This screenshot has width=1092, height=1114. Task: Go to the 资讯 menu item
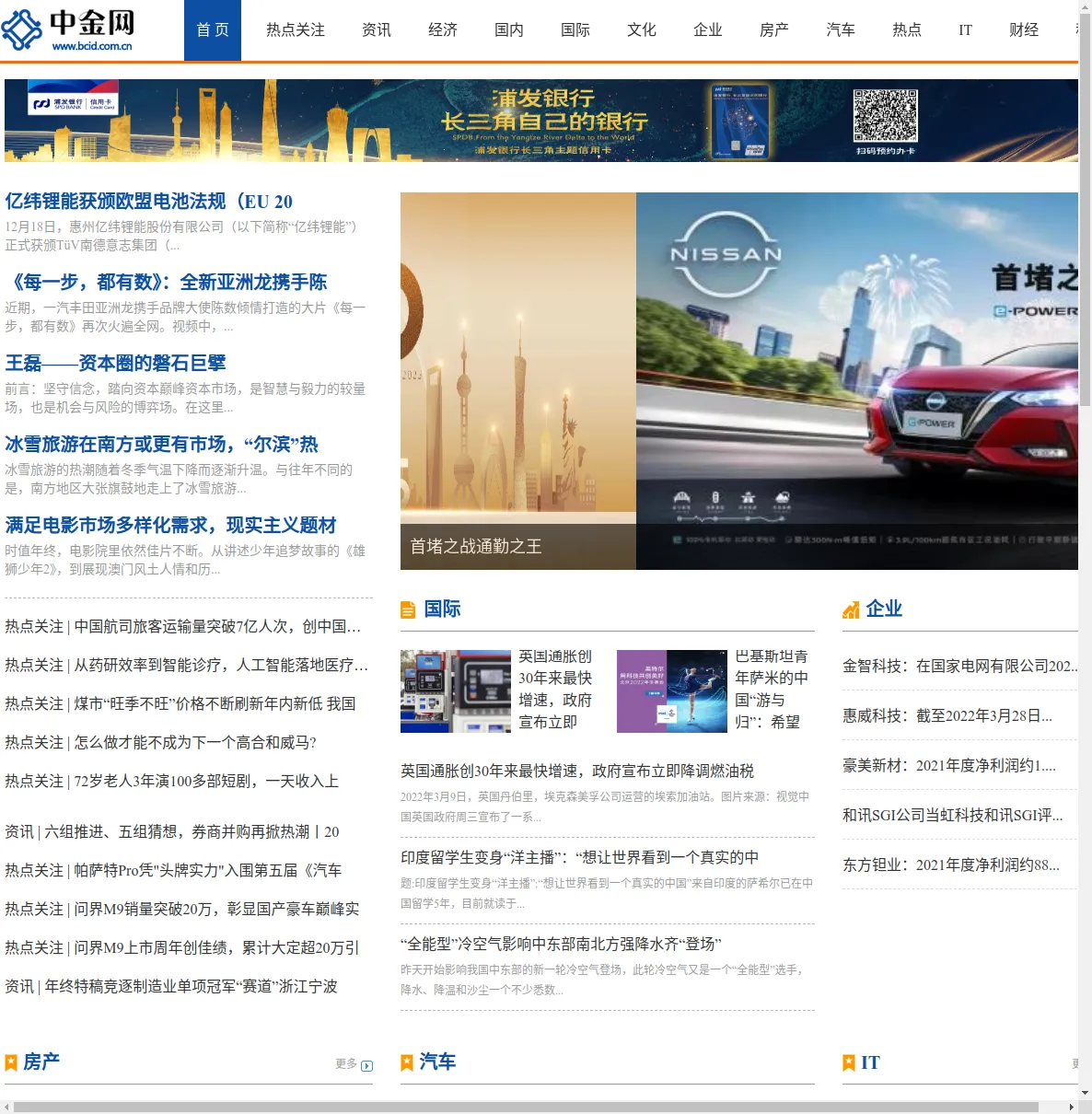377,30
